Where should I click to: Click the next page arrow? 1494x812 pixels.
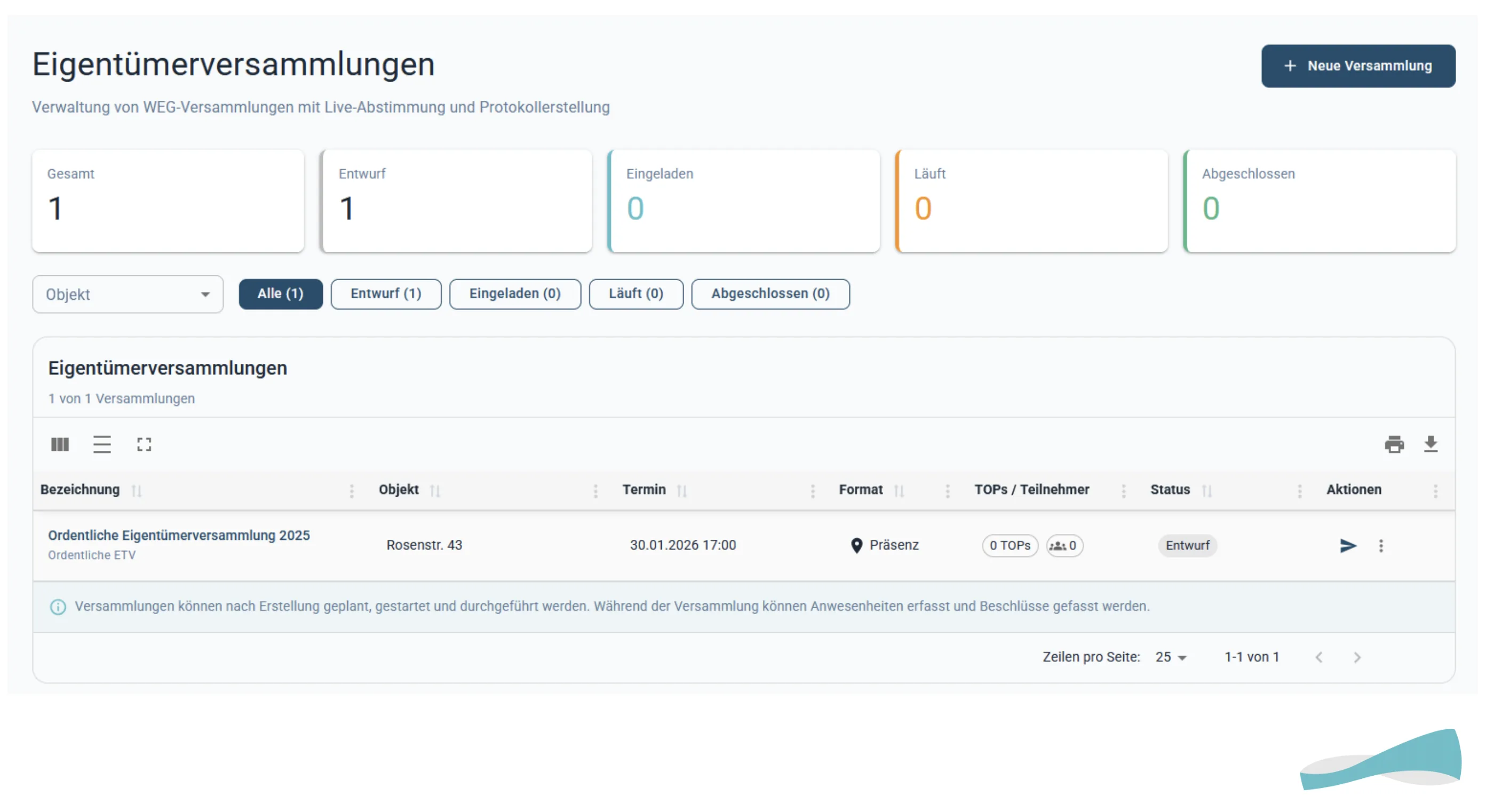(x=1357, y=657)
